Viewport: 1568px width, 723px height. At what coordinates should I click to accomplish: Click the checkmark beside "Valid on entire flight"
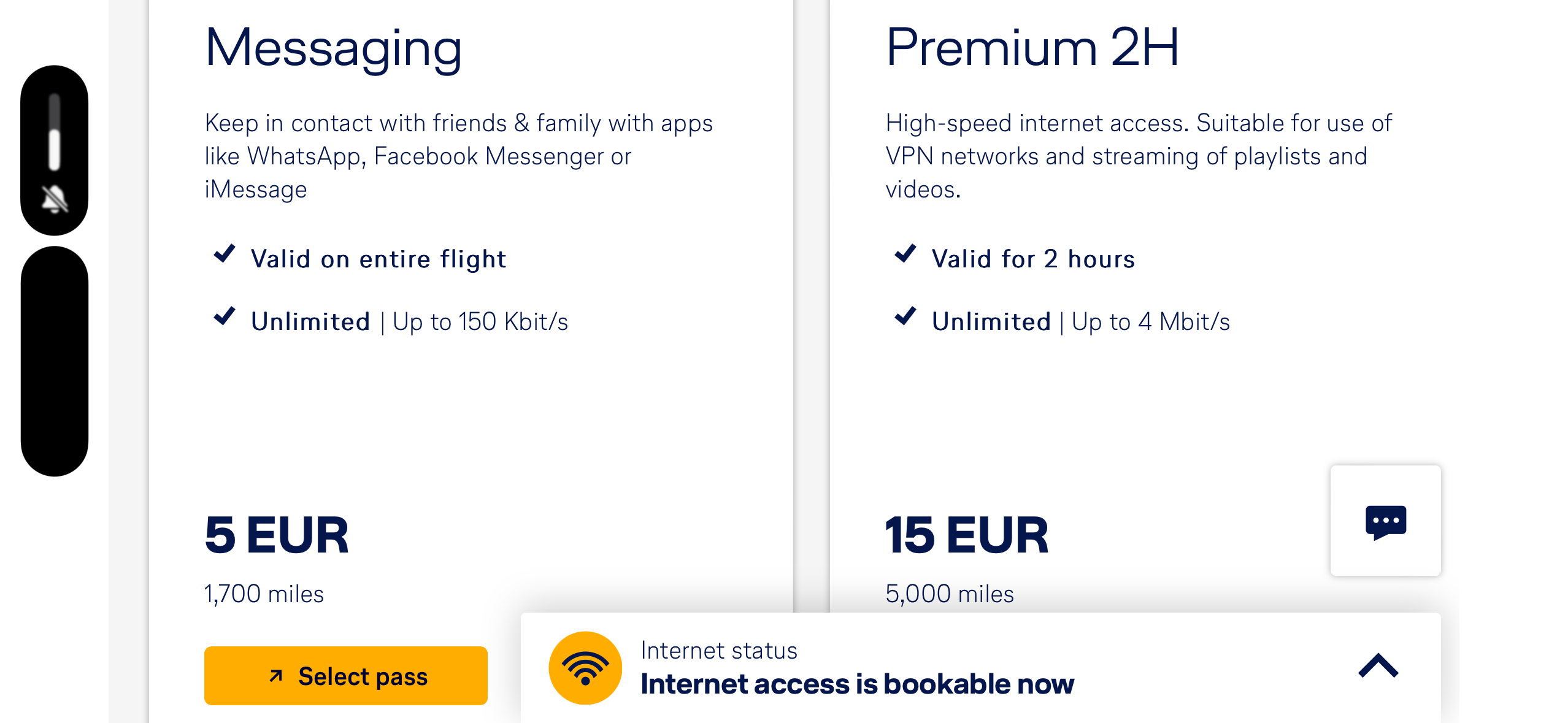pos(226,256)
